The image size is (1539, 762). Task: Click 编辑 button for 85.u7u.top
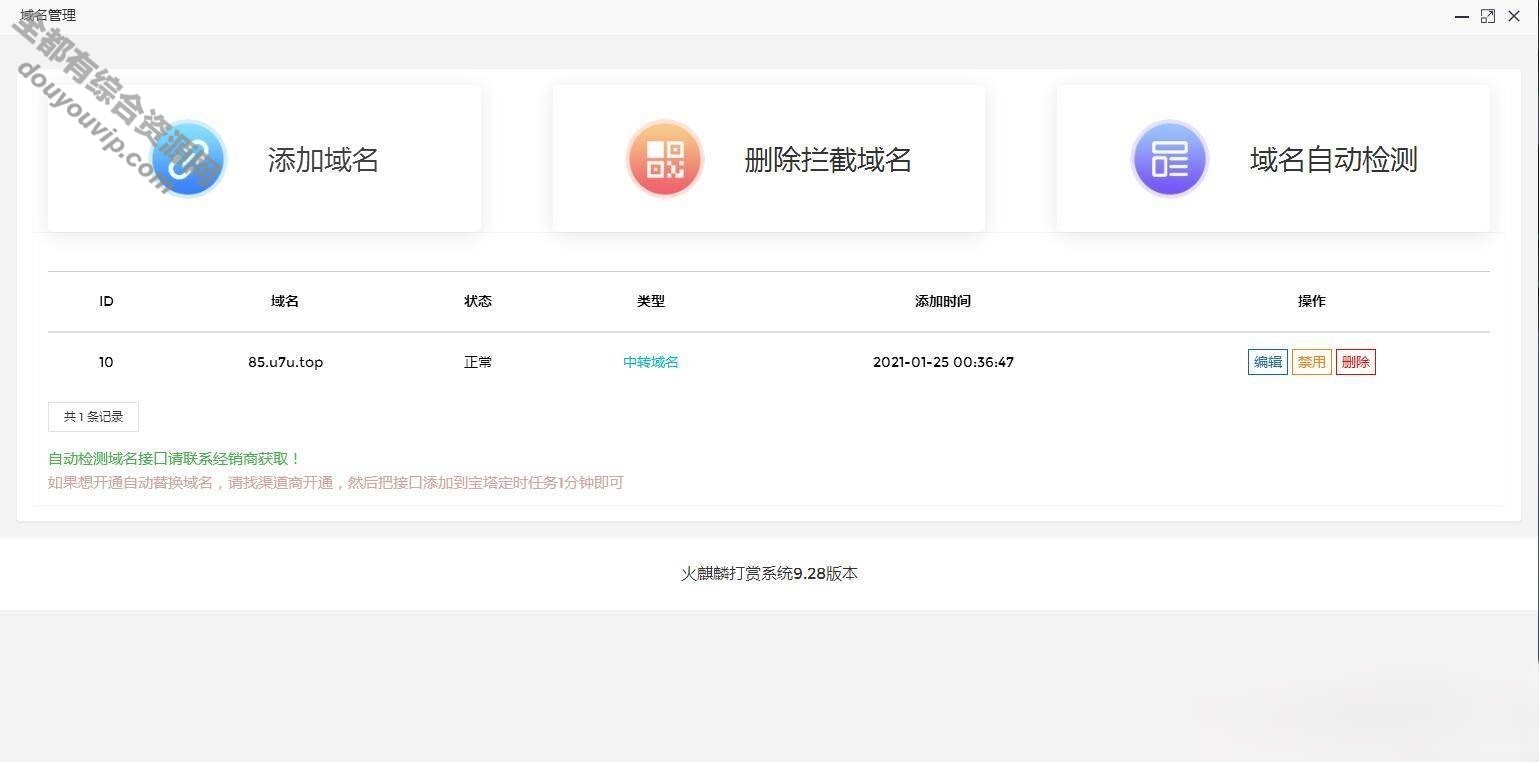click(1268, 362)
